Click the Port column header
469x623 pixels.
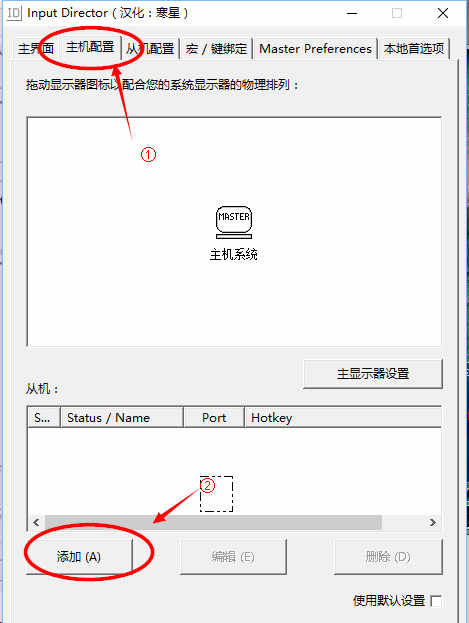pos(214,418)
